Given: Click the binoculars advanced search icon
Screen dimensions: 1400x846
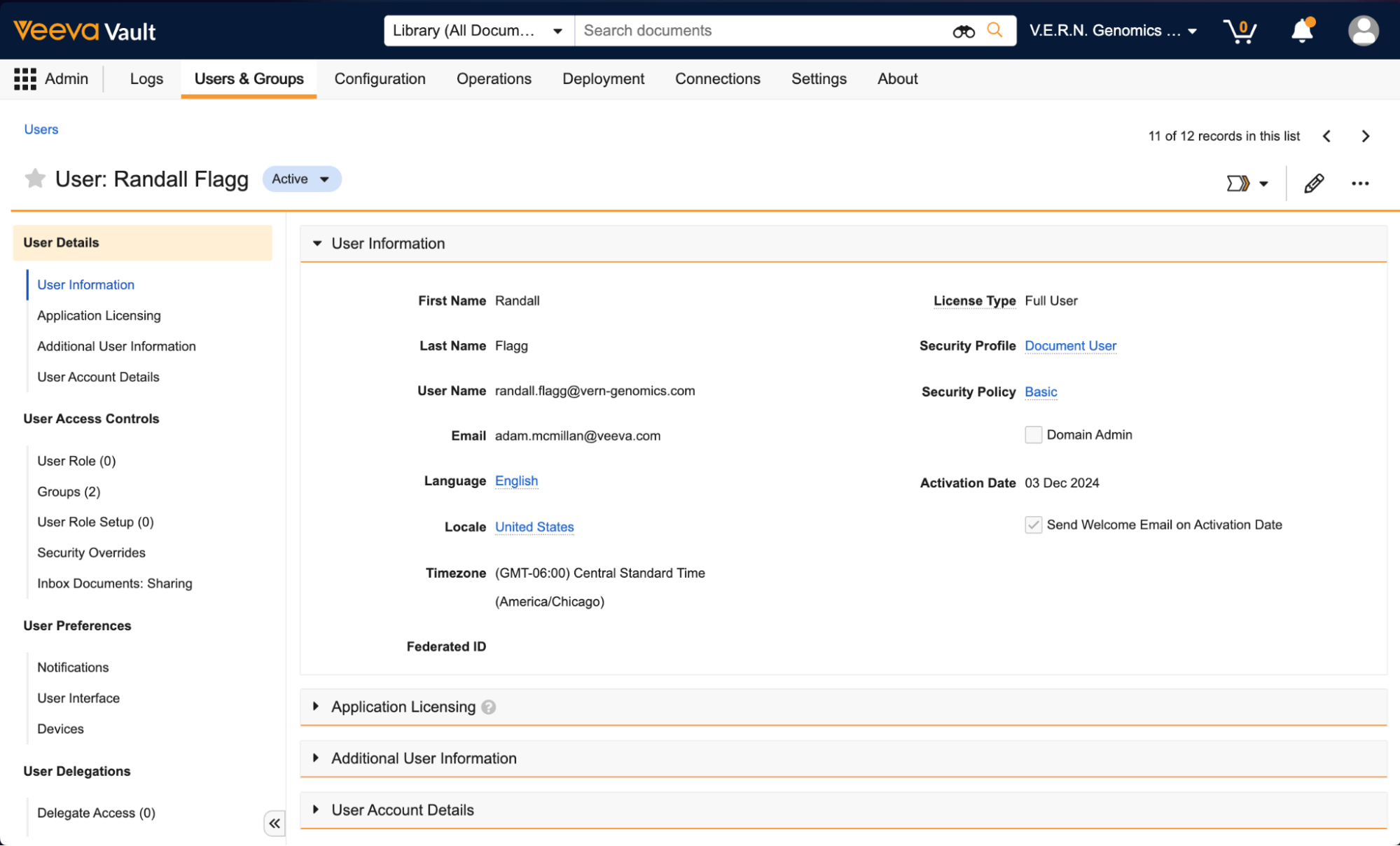Looking at the screenshot, I should pos(964,31).
